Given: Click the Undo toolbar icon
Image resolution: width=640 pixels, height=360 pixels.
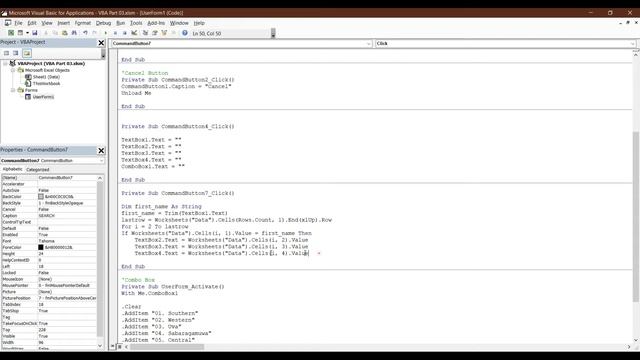Looking at the screenshot, I should [85, 33].
